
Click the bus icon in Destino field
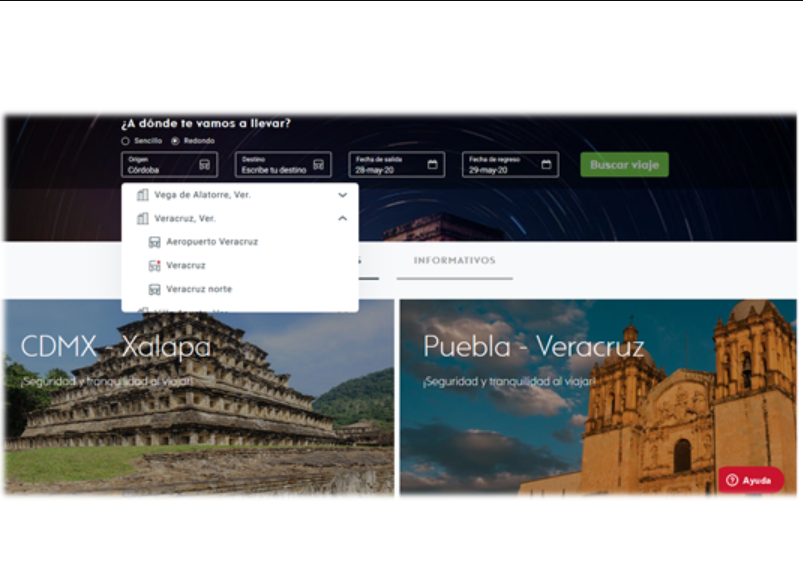pos(318,164)
